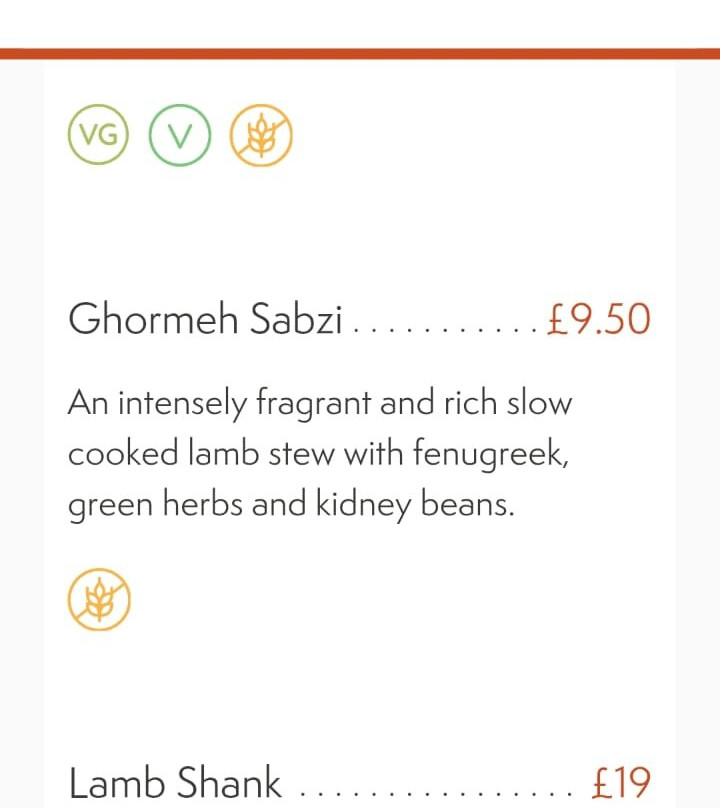Click the circled V vegetarian icon
This screenshot has height=808, width=720.
180,136
